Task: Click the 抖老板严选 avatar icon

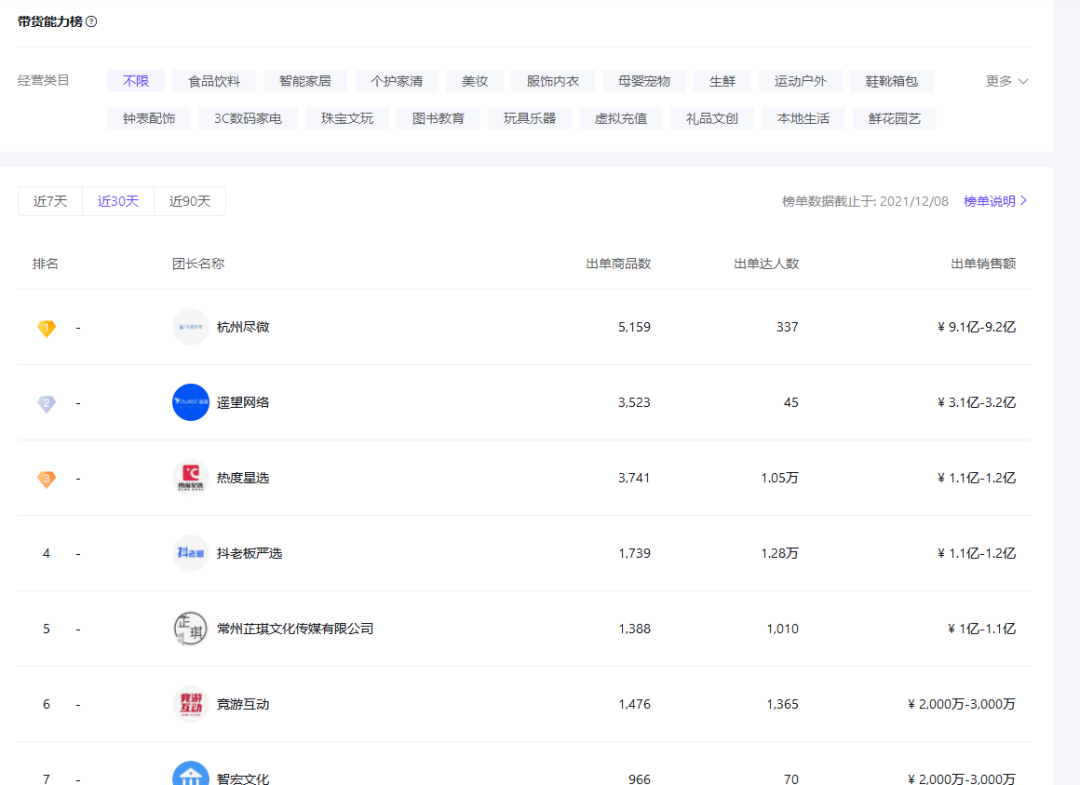Action: [x=190, y=553]
